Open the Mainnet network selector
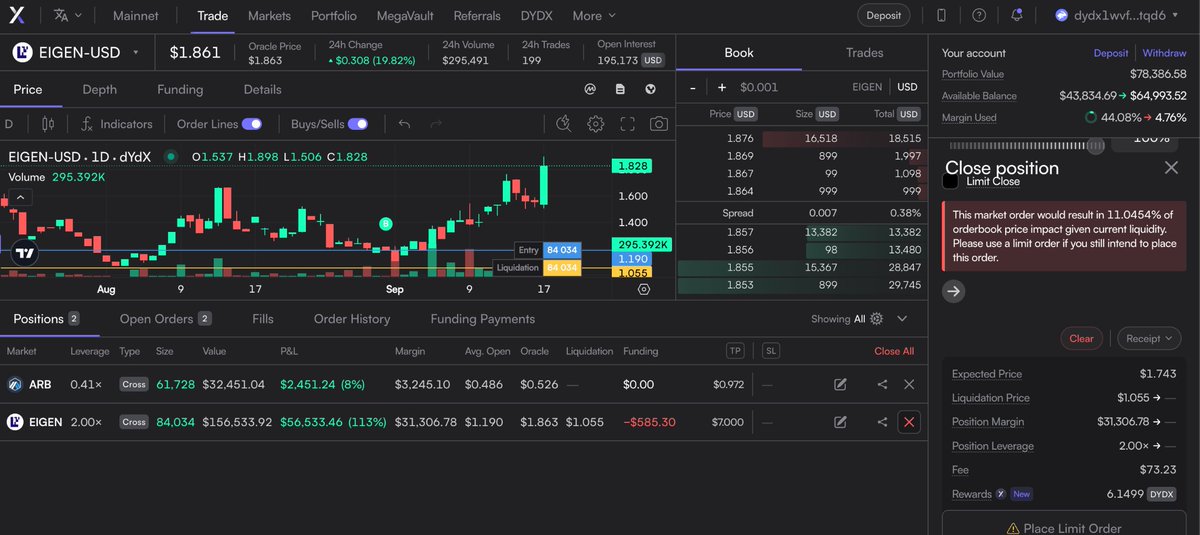The width and height of the screenshot is (1200, 535). (136, 16)
